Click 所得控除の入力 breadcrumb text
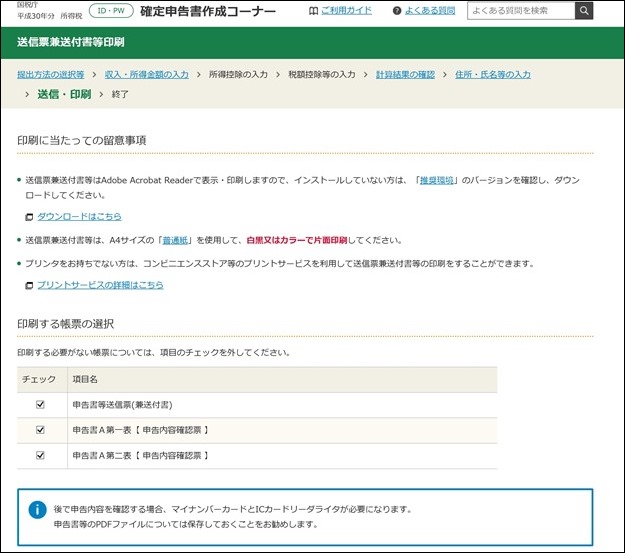This screenshot has height=553, width=625. 238,75
